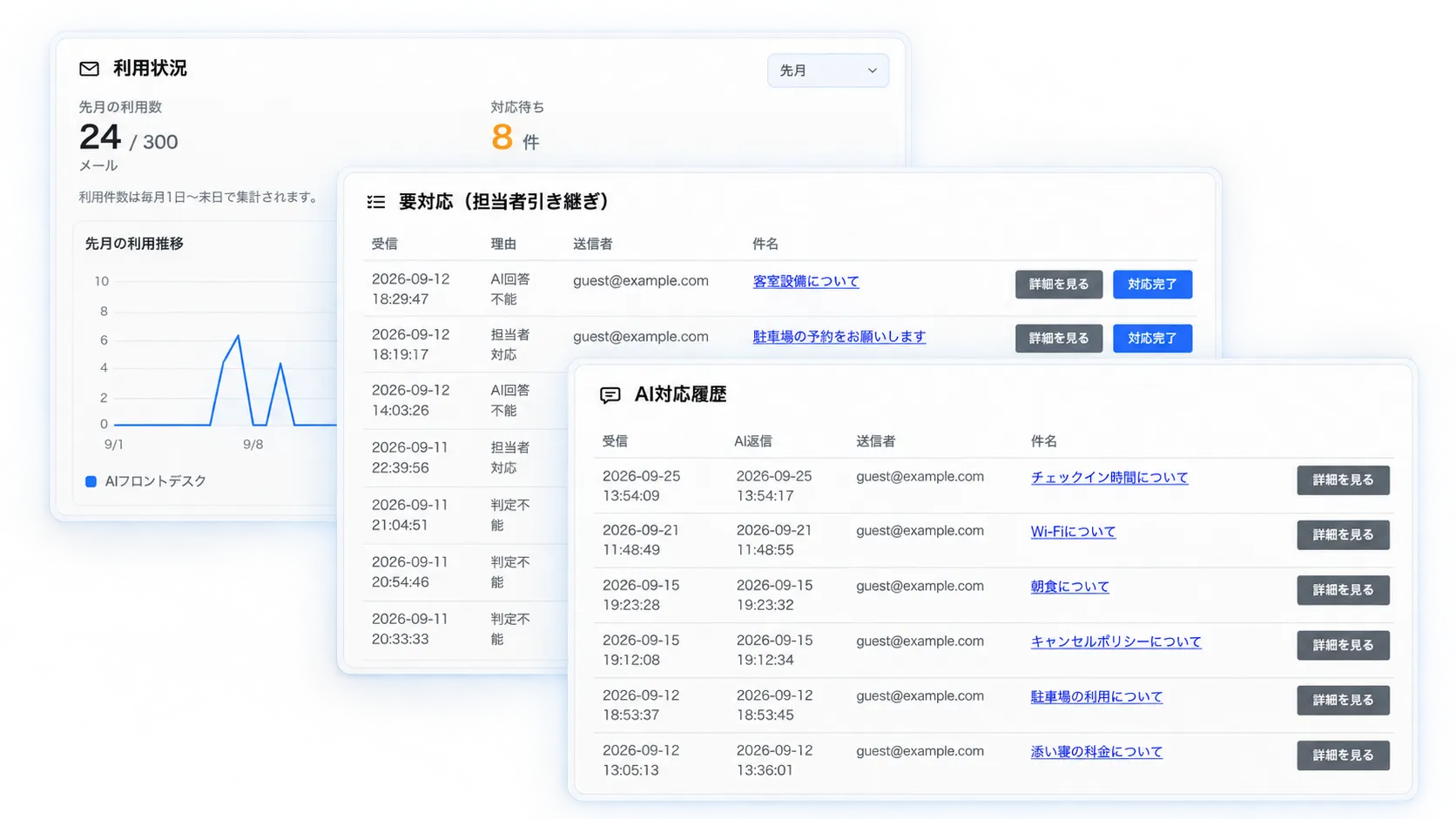
Task: Click the 24 usage count number
Action: point(100,138)
